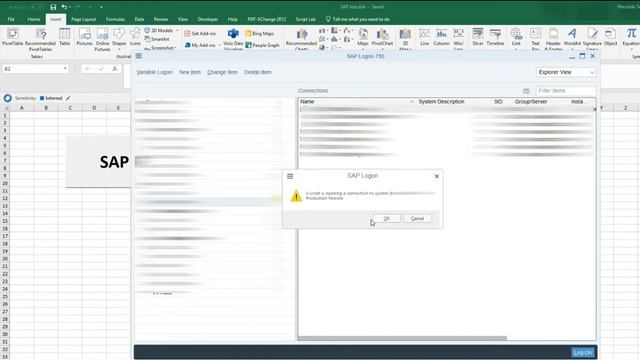The image size is (640, 360).
Task: Confirm the SAP Logon warning with OK
Action: (387, 218)
